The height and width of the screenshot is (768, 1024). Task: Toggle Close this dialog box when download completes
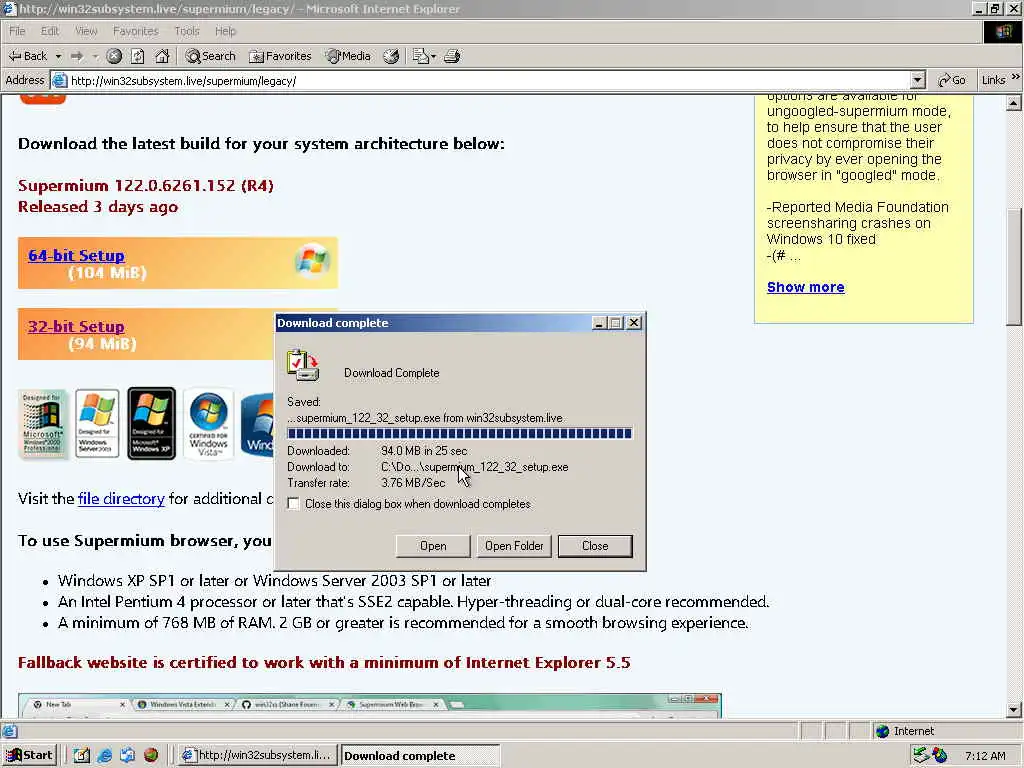point(294,504)
